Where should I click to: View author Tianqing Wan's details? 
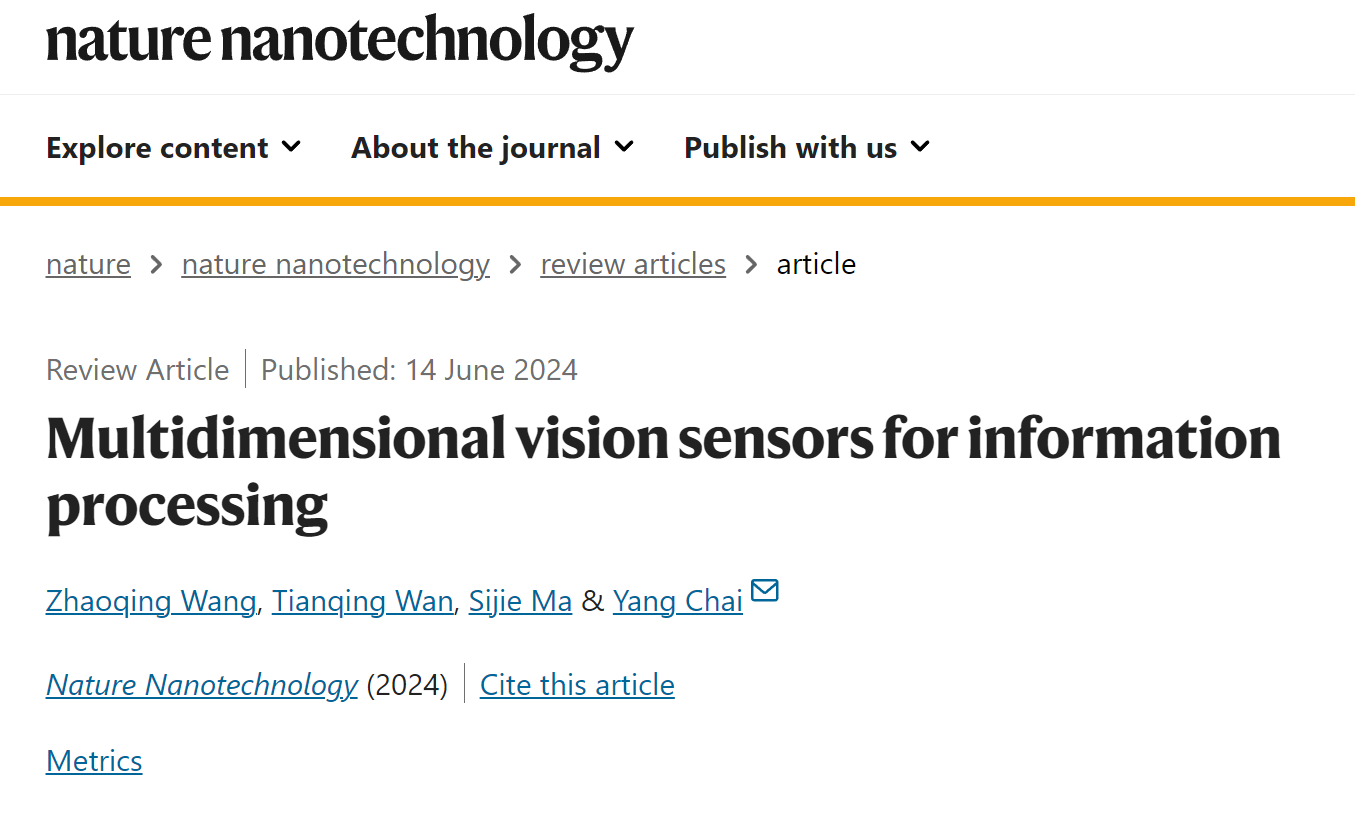[x=362, y=601]
